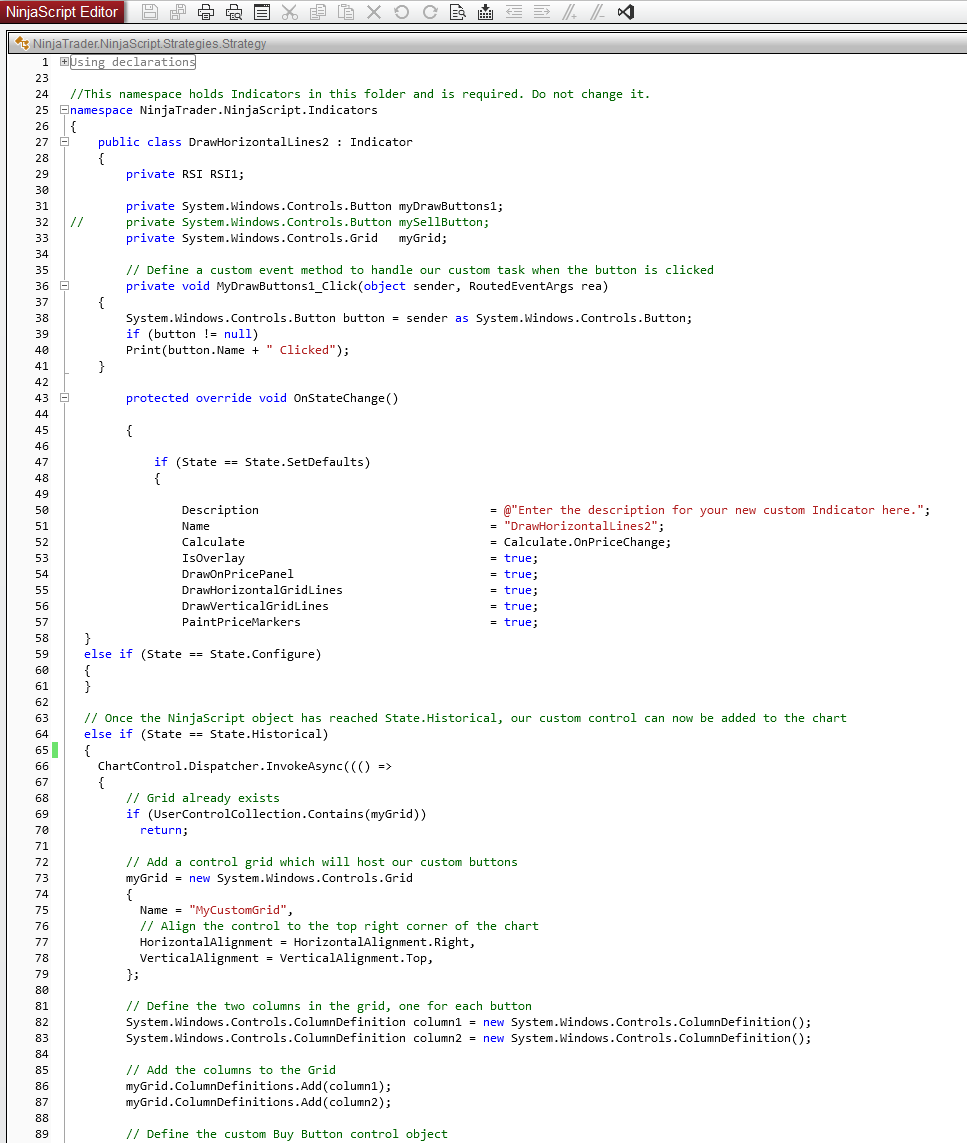
Task: Click the 'Clicked' string in the Print statement
Action: tap(301, 350)
